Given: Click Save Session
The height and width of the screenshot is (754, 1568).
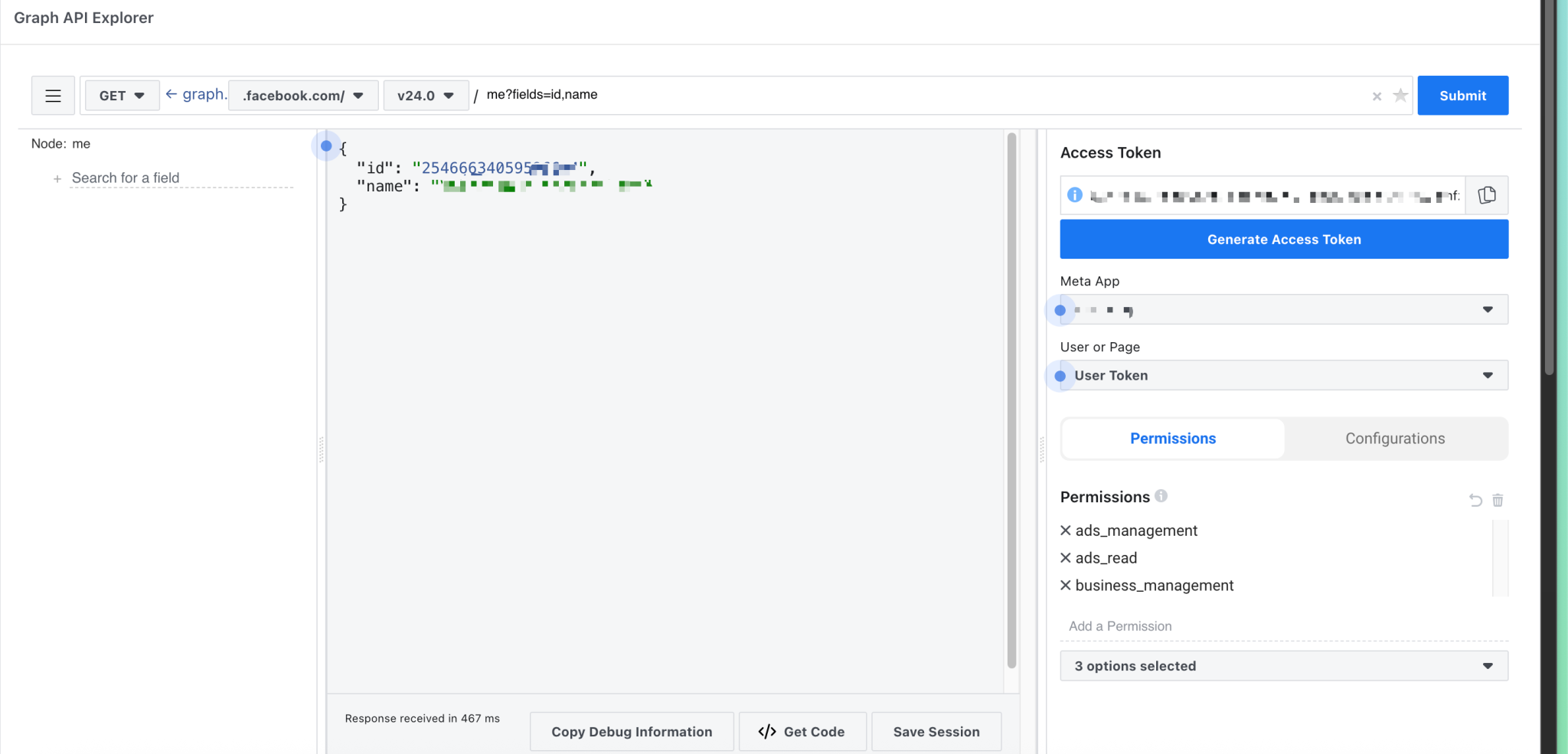Looking at the screenshot, I should click(x=936, y=731).
